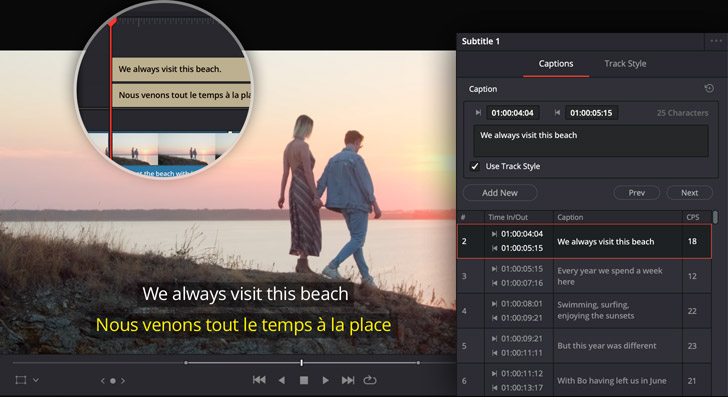The height and width of the screenshot is (397, 728).
Task: Click the Caption column header in list
Action: click(570, 217)
